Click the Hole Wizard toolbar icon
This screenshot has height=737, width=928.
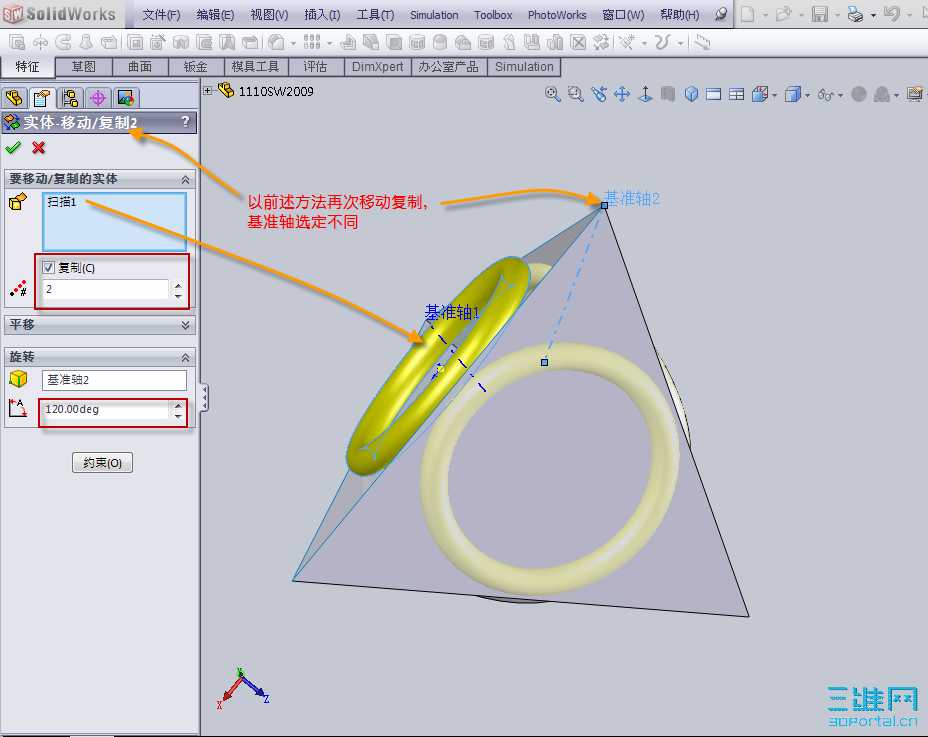[157, 42]
